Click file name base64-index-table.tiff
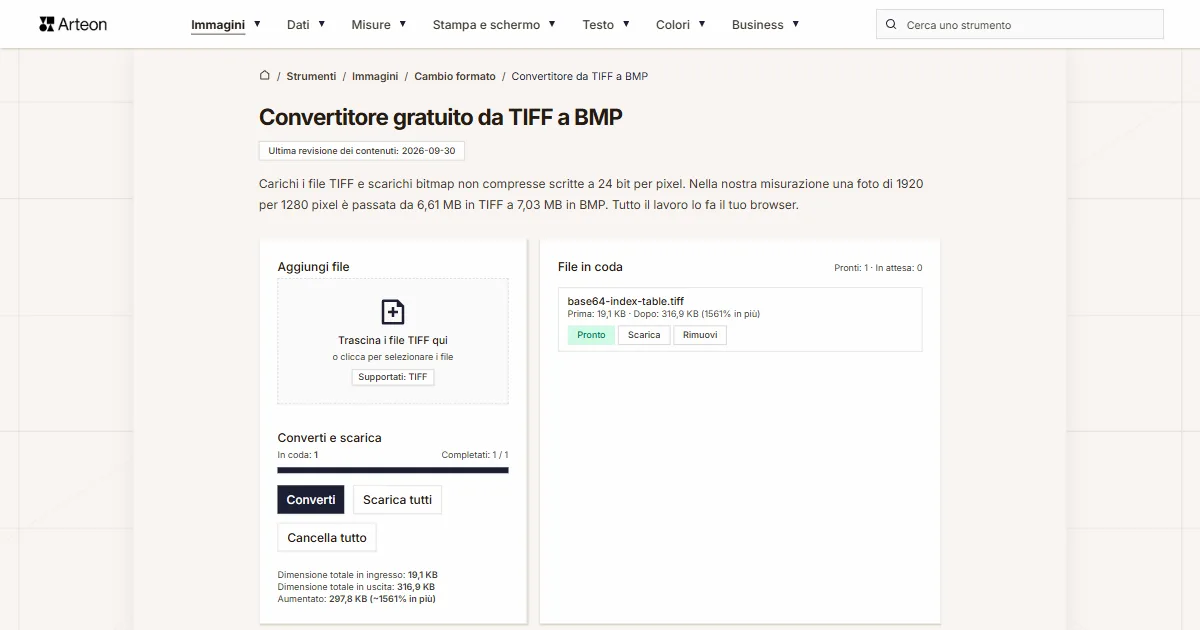Image resolution: width=1200 pixels, height=630 pixels. pos(626,301)
